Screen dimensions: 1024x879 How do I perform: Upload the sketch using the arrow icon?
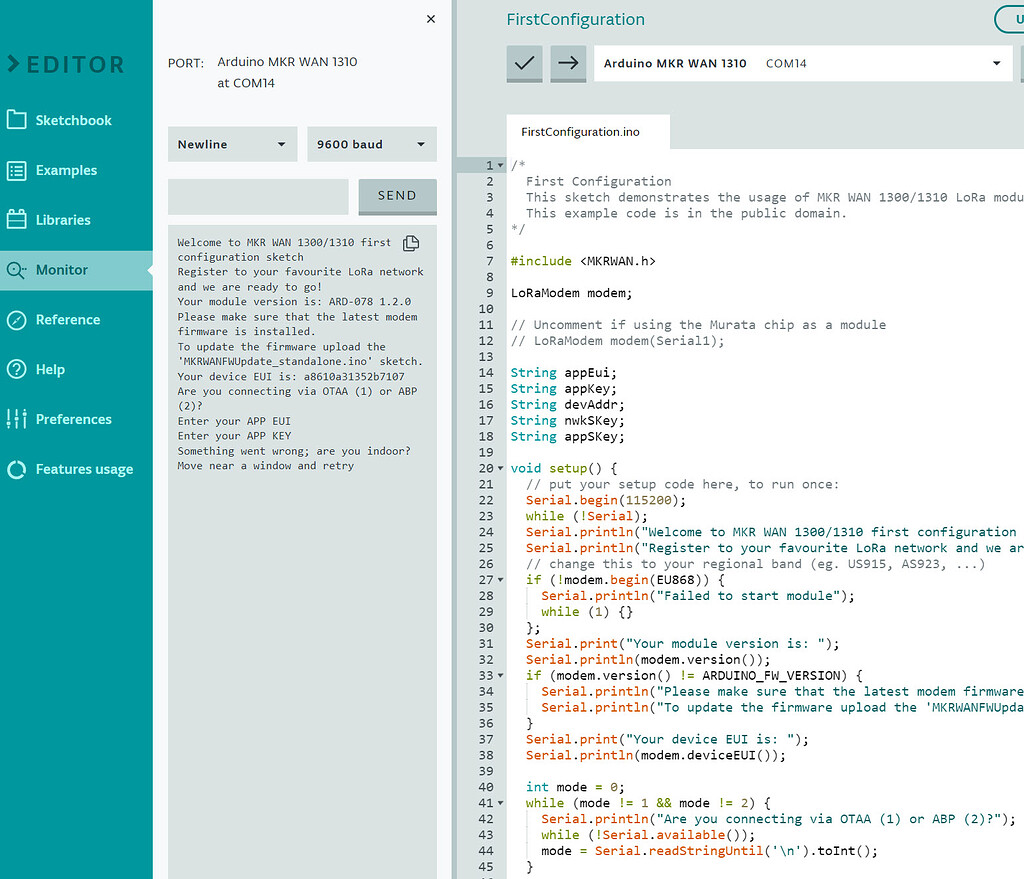tap(568, 63)
